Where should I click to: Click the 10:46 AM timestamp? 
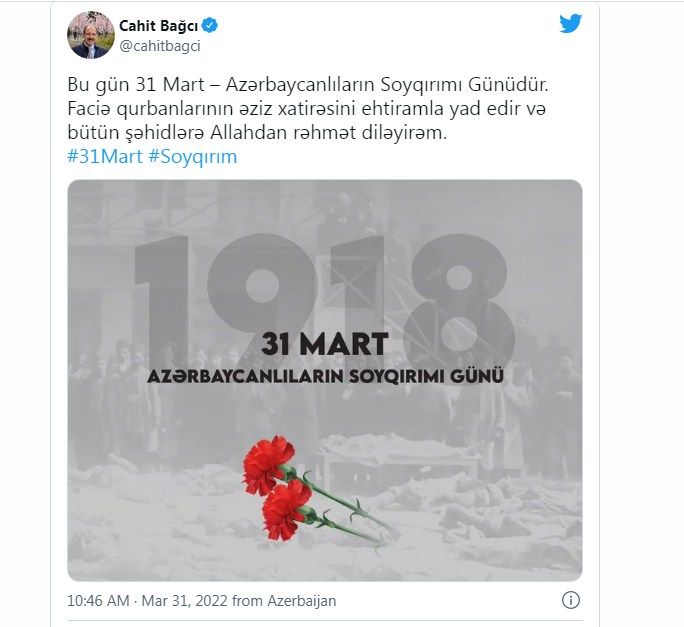98,601
